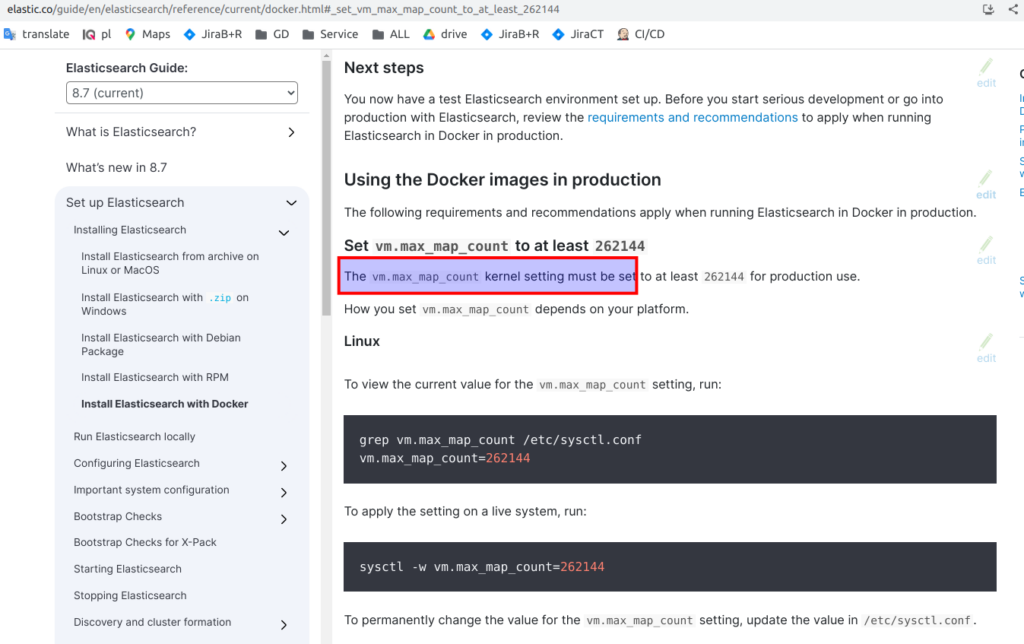Select Install Elasticsearch with Docker
Viewport: 1024px width, 644px height.
(x=165, y=404)
